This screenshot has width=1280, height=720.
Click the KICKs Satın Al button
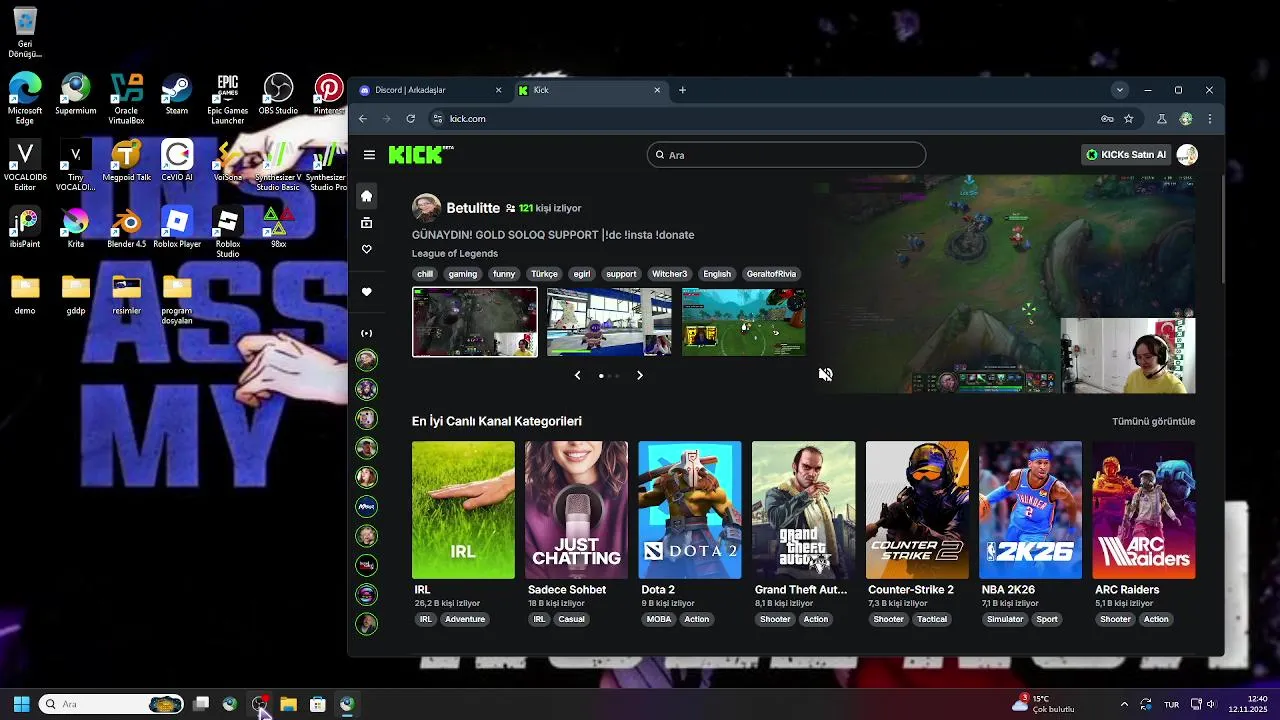[1126, 155]
